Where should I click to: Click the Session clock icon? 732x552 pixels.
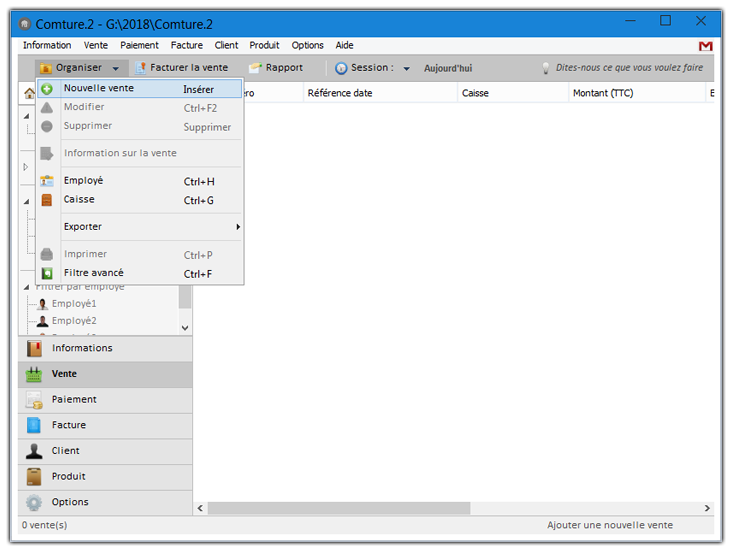click(x=341, y=68)
